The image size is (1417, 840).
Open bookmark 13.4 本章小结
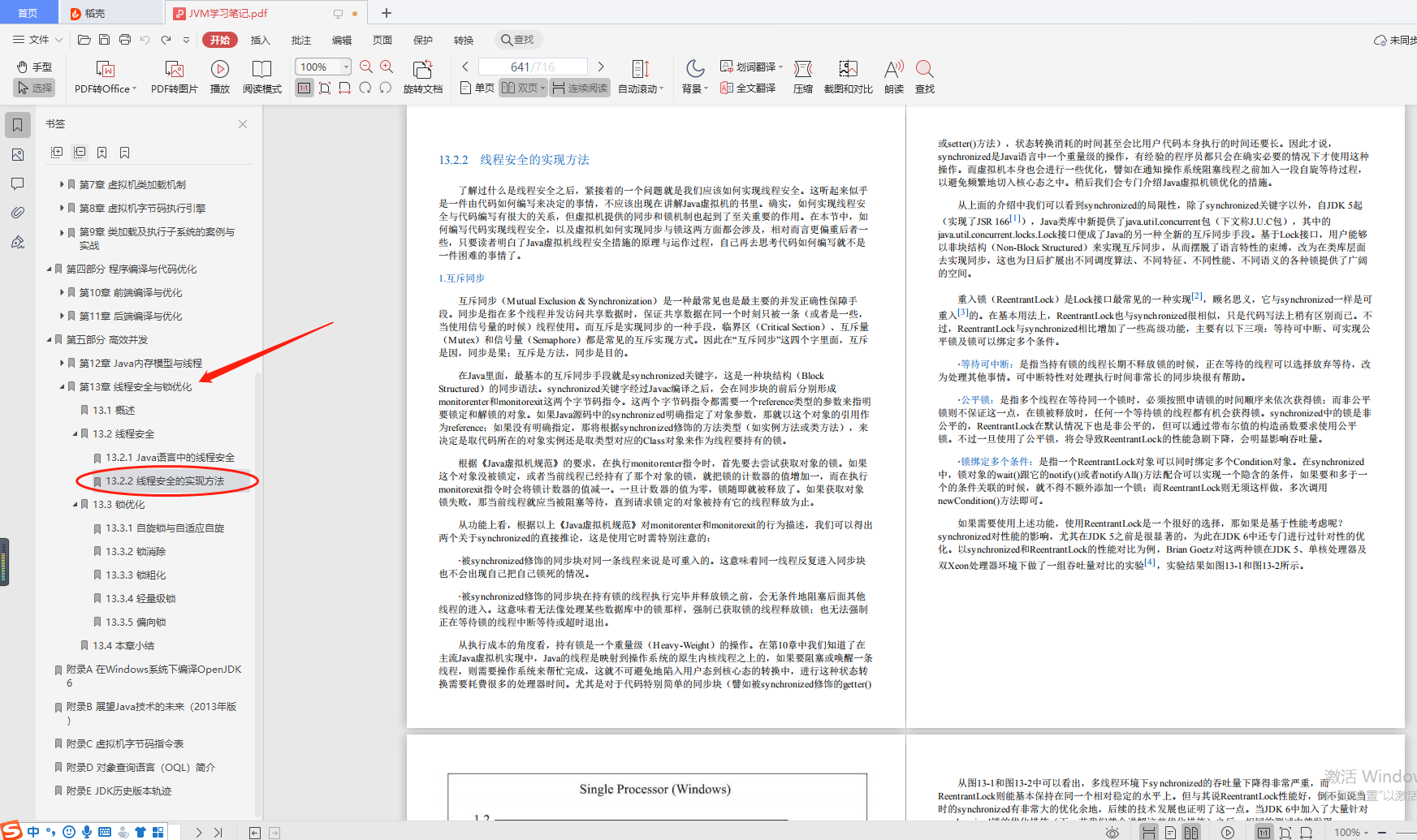pos(123,645)
